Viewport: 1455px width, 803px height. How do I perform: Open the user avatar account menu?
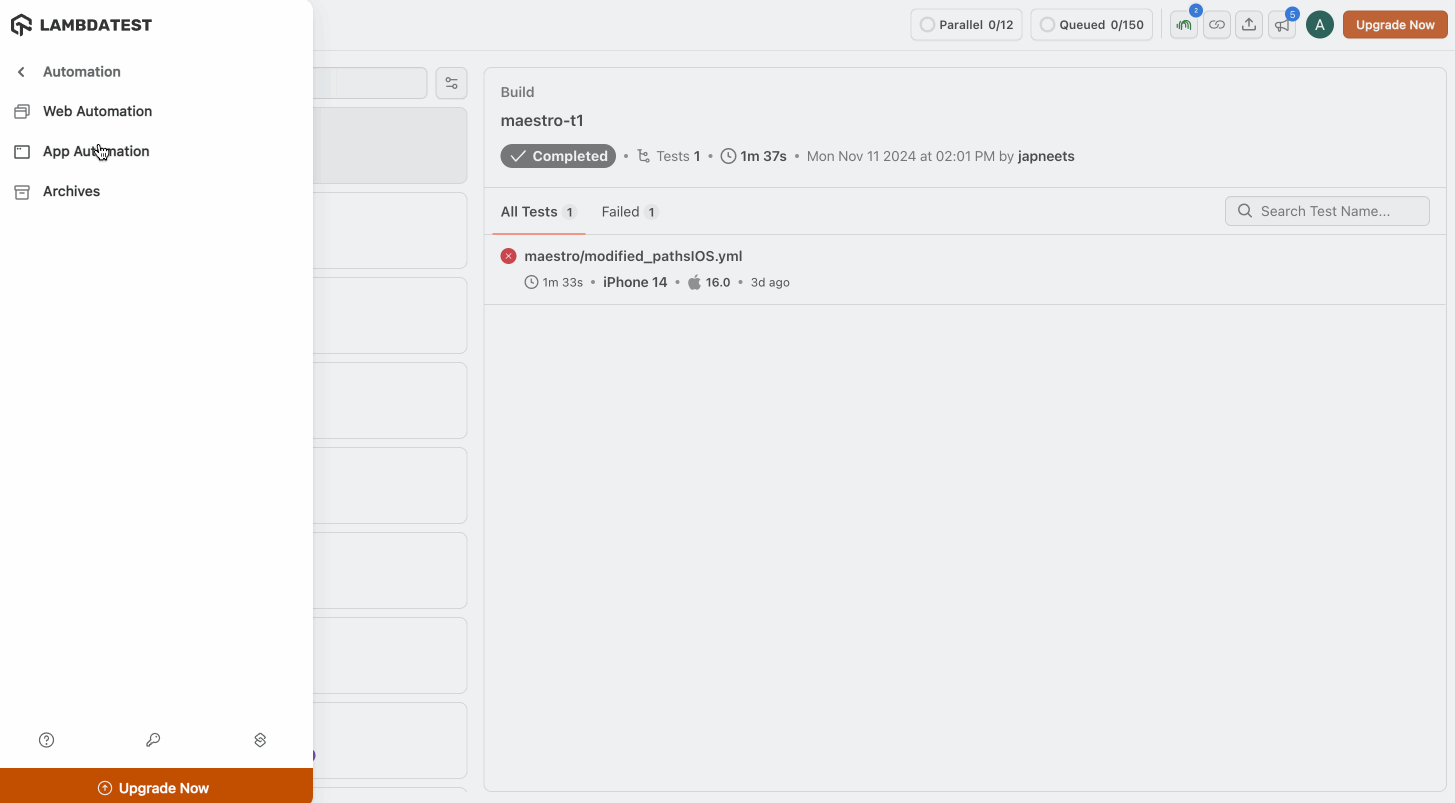click(1319, 25)
